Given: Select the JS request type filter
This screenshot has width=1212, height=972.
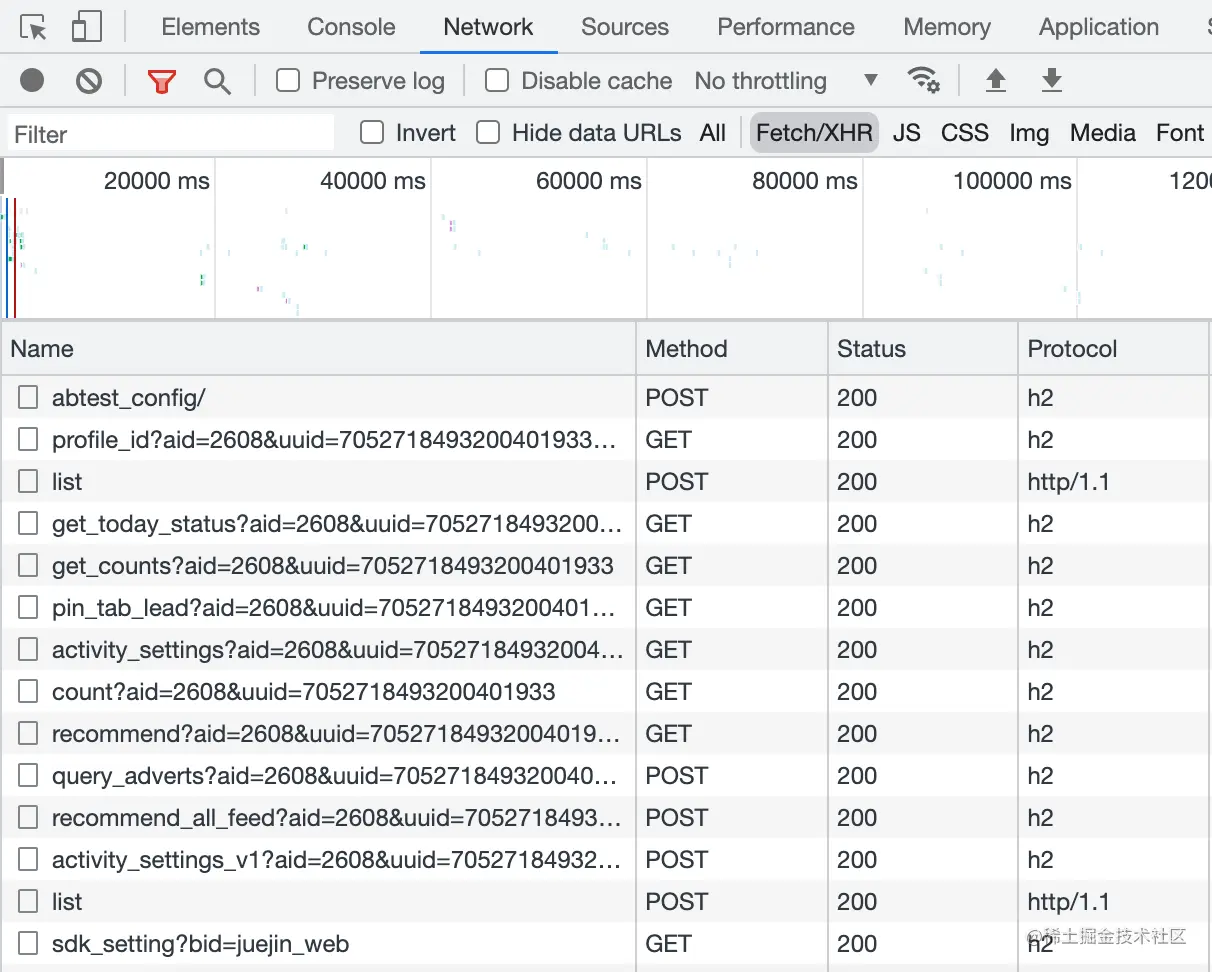Looking at the screenshot, I should pos(906,133).
